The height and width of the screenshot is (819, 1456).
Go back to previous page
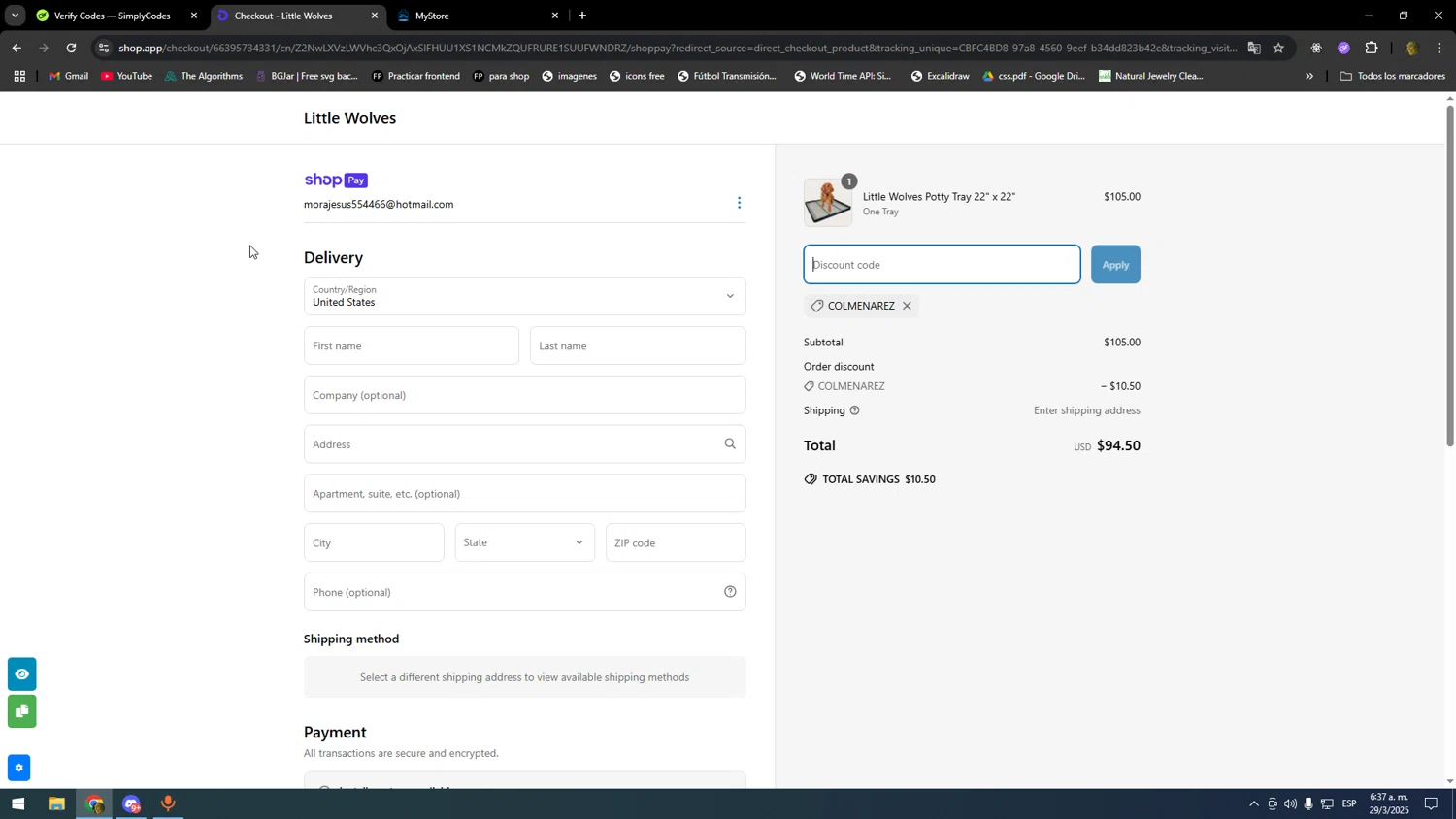click(17, 48)
